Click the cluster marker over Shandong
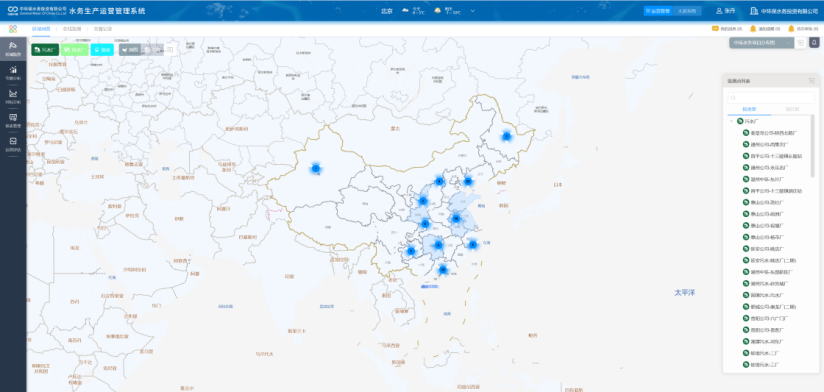 [456, 219]
